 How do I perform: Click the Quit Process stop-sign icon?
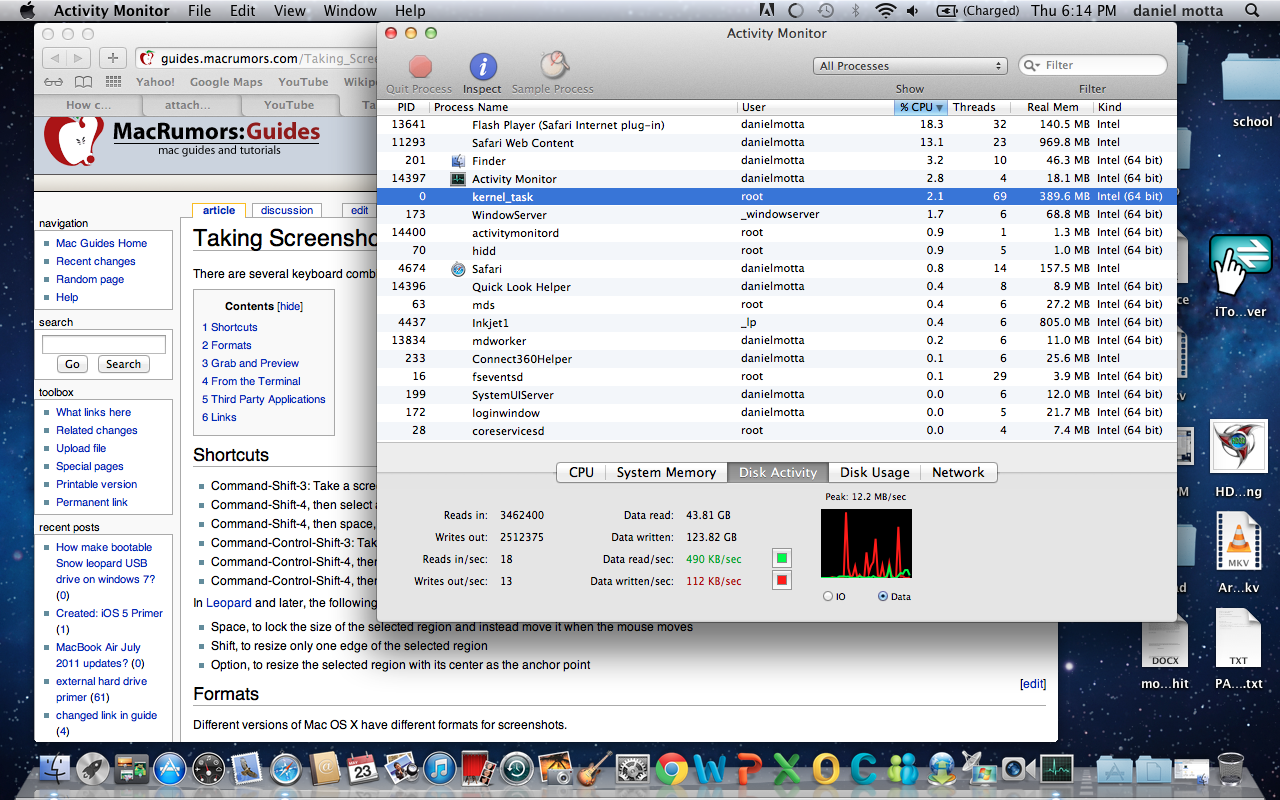(x=420, y=67)
